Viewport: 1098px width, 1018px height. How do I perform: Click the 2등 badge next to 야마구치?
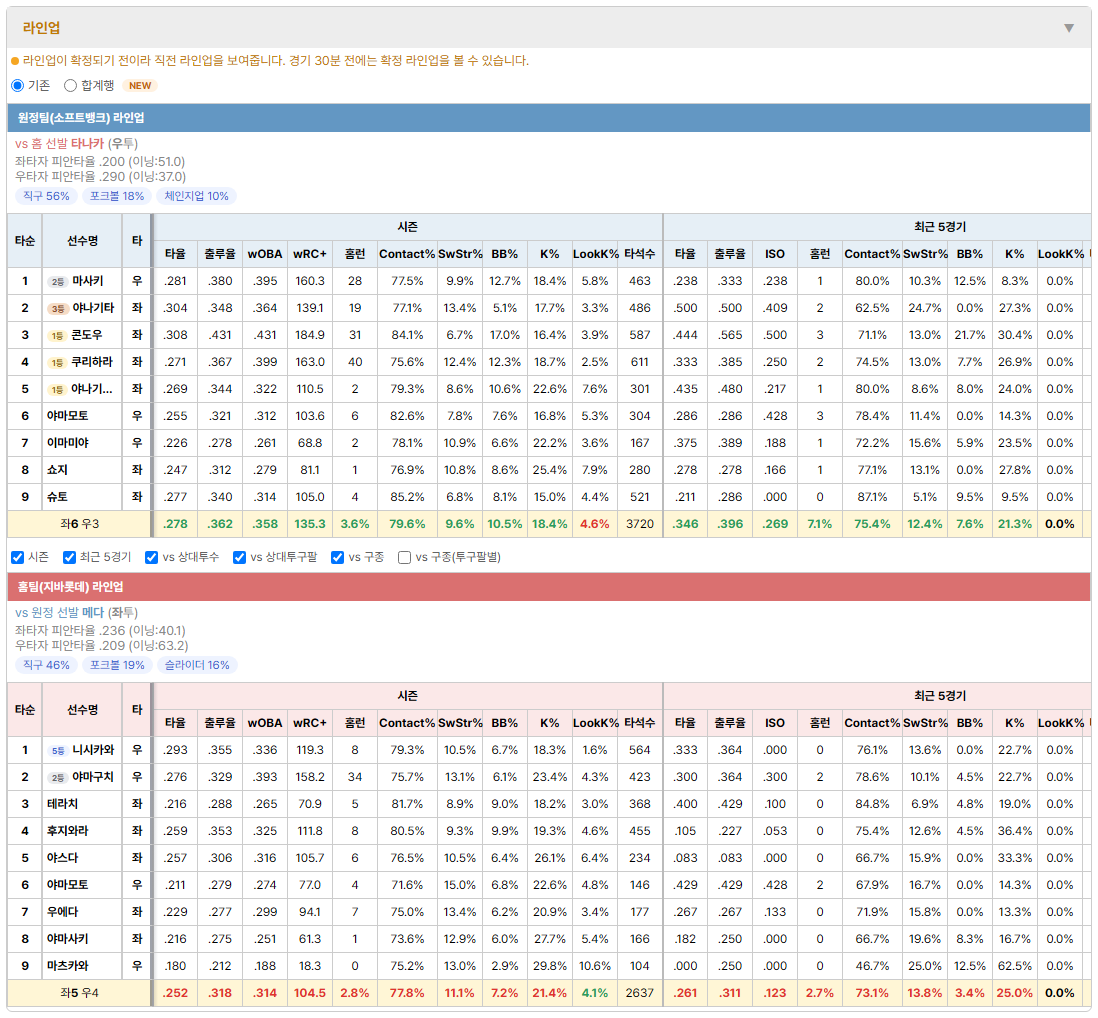[x=57, y=778]
